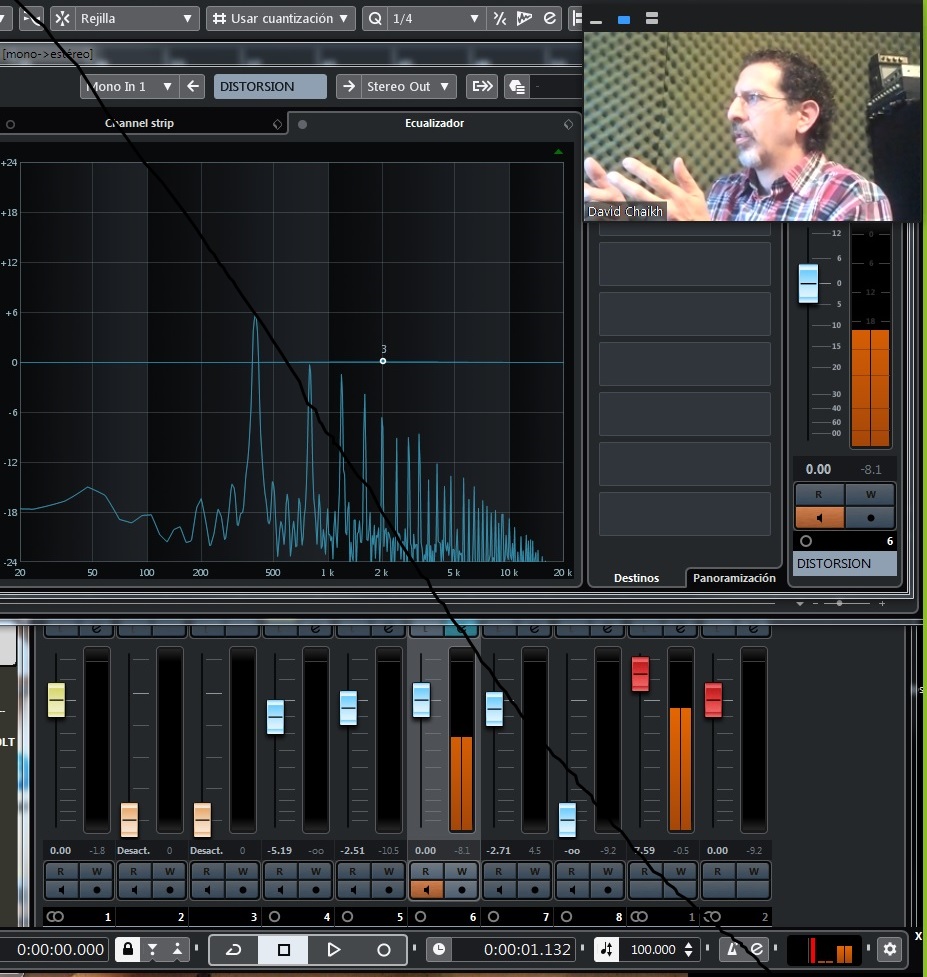This screenshot has width=927, height=977.
Task: Click the lock icon in transport bar
Action: point(128,949)
